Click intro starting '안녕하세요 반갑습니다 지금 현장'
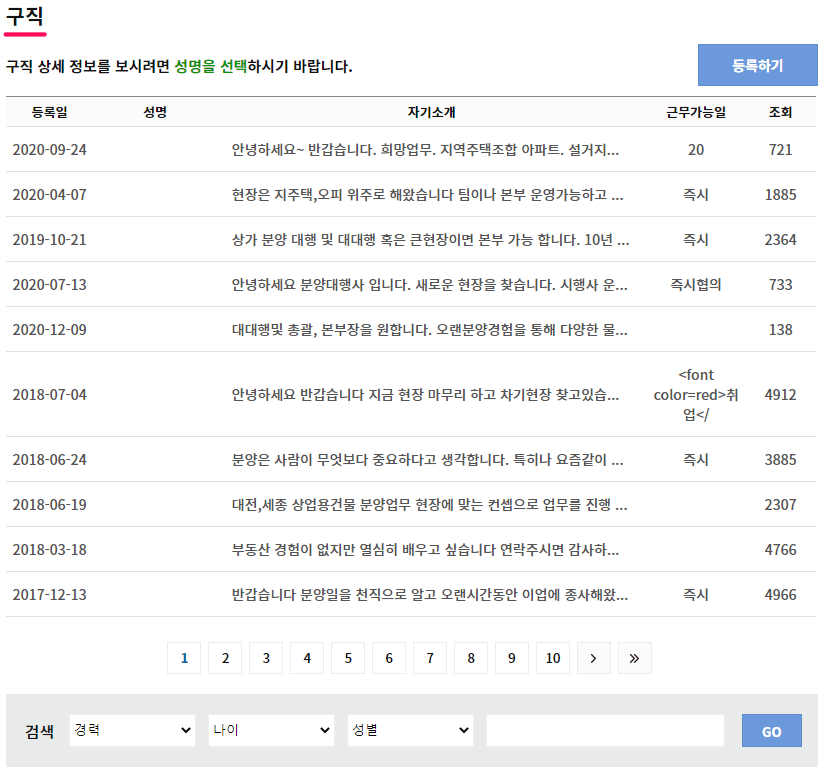The width and height of the screenshot is (823, 770). (x=425, y=395)
